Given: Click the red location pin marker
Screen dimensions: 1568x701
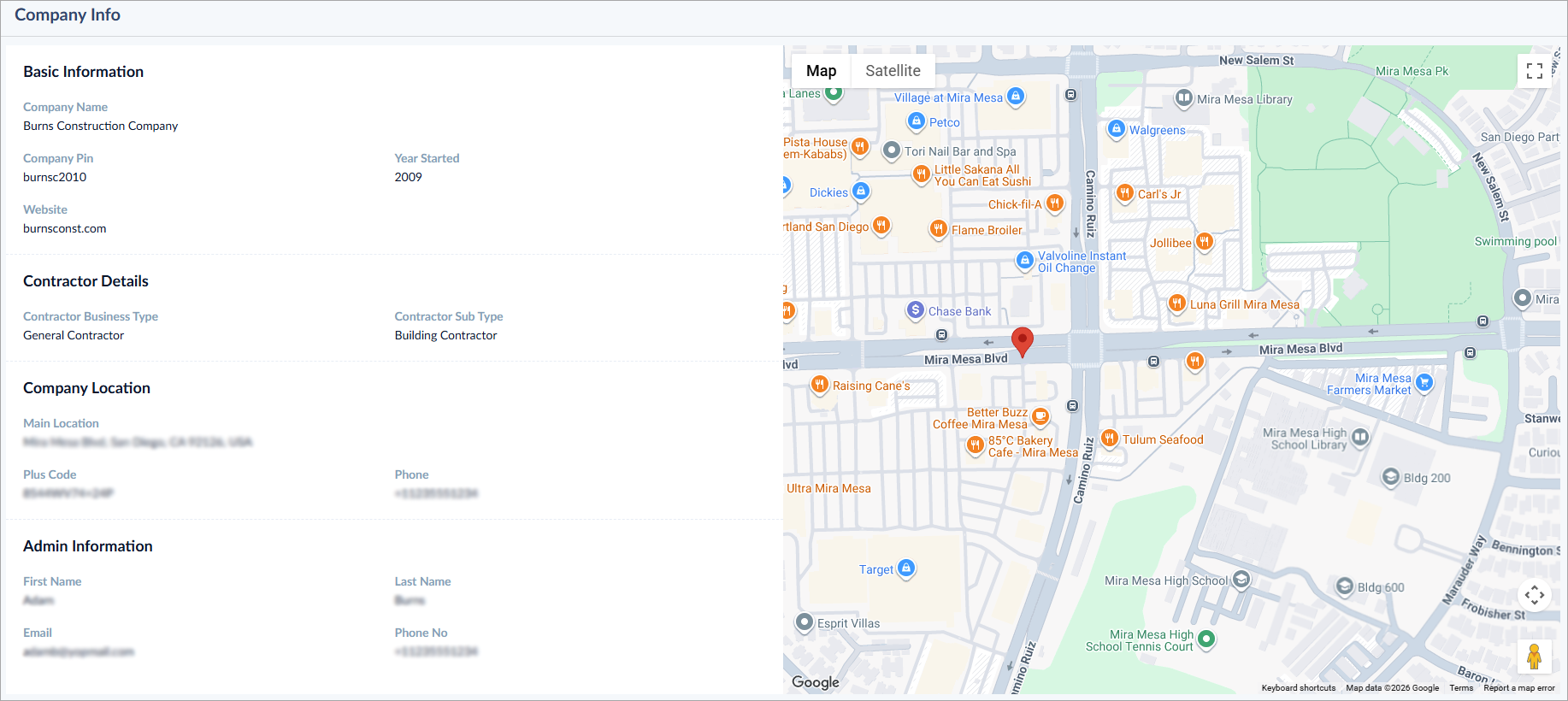Looking at the screenshot, I should (x=1023, y=342).
